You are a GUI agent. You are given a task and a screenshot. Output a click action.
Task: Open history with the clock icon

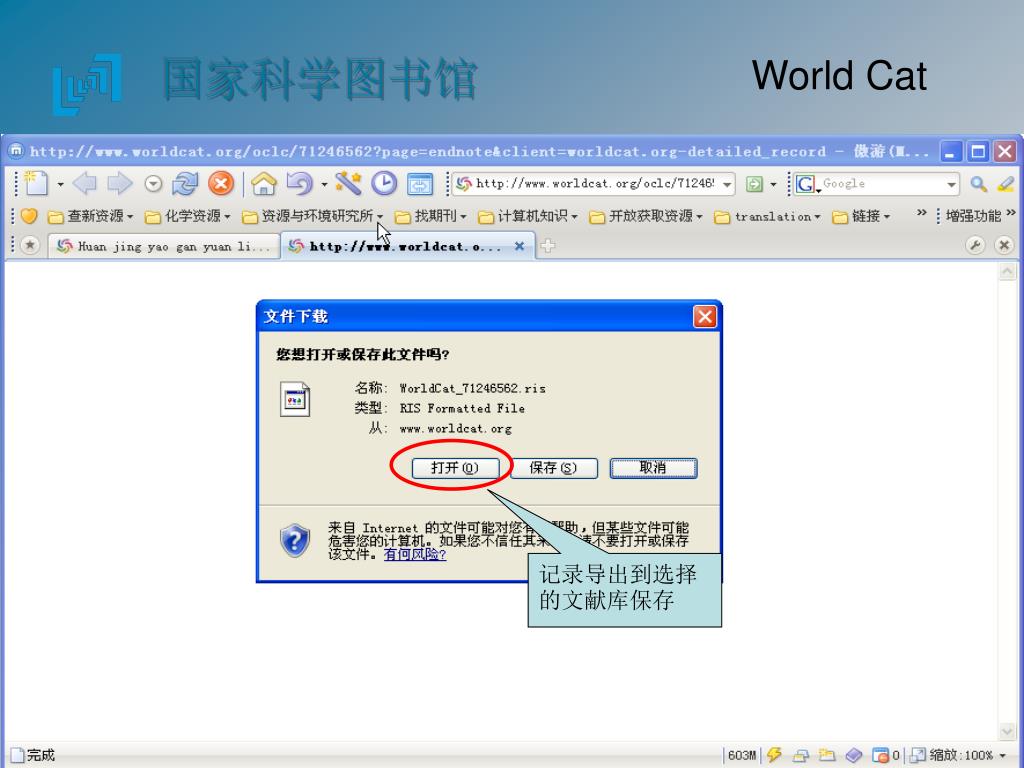point(384,184)
